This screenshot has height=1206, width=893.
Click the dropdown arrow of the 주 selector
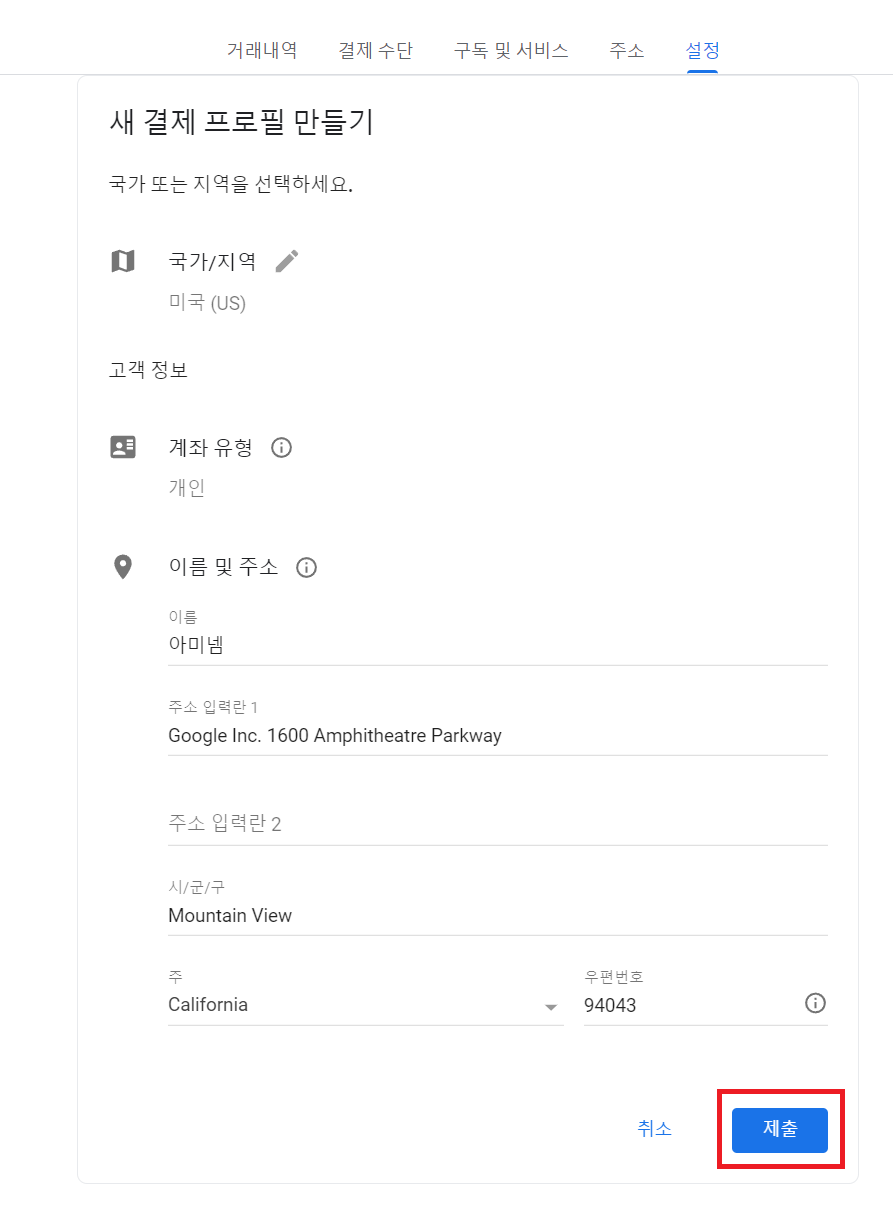tap(551, 1007)
